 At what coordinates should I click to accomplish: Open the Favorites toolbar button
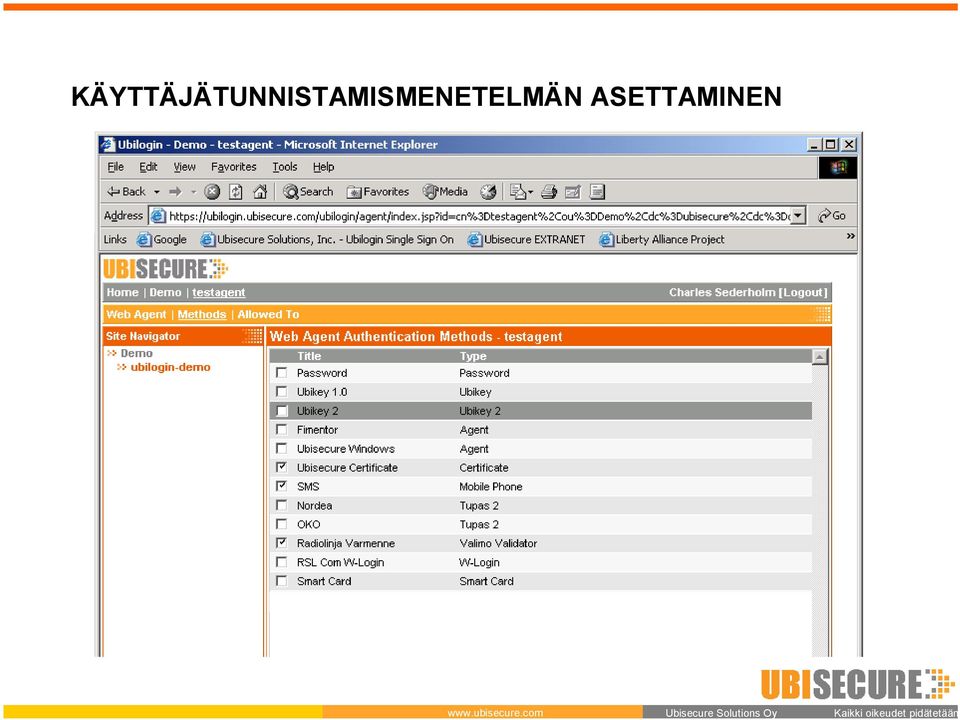(378, 192)
